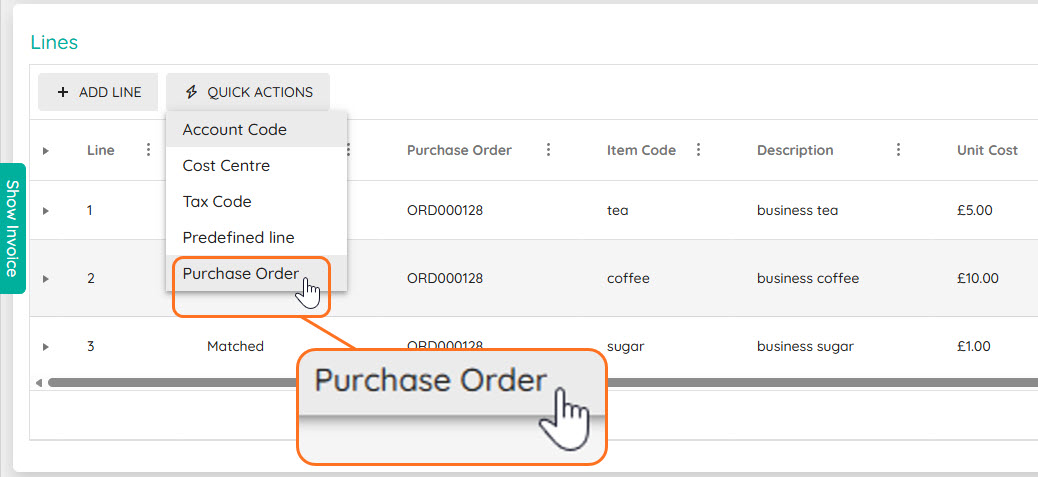
Task: Open Item Code column options menu
Action: coord(698,150)
